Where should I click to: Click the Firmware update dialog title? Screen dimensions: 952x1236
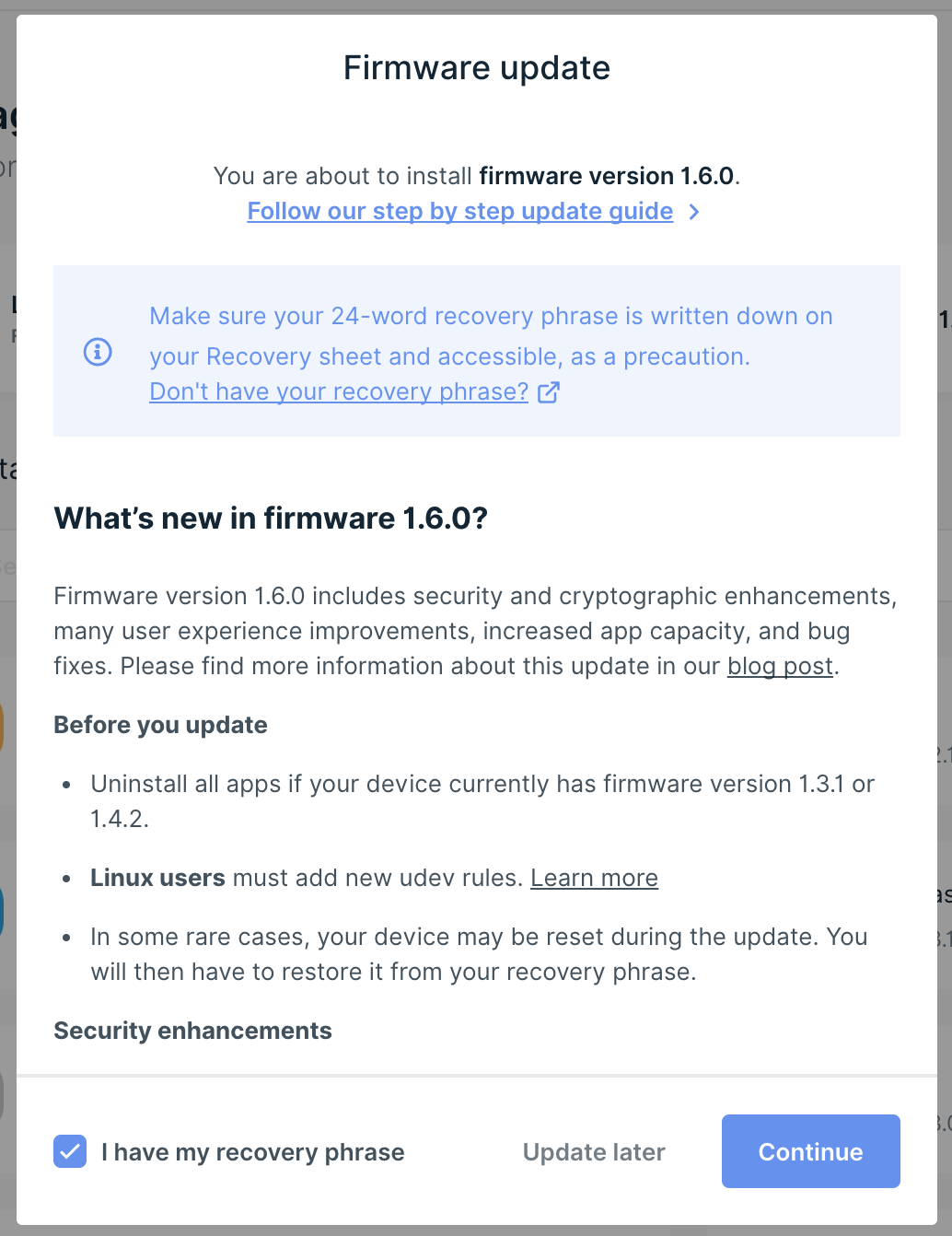[x=477, y=68]
